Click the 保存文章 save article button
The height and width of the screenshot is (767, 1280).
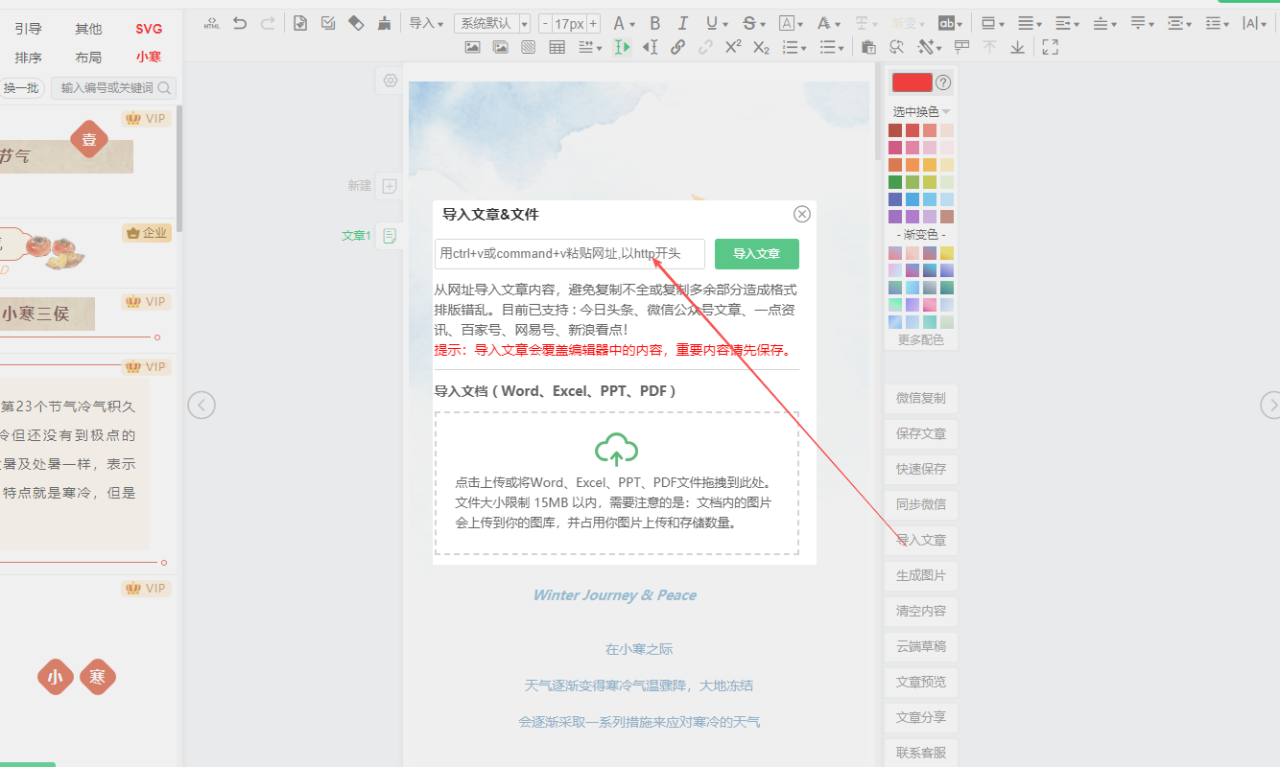point(920,434)
